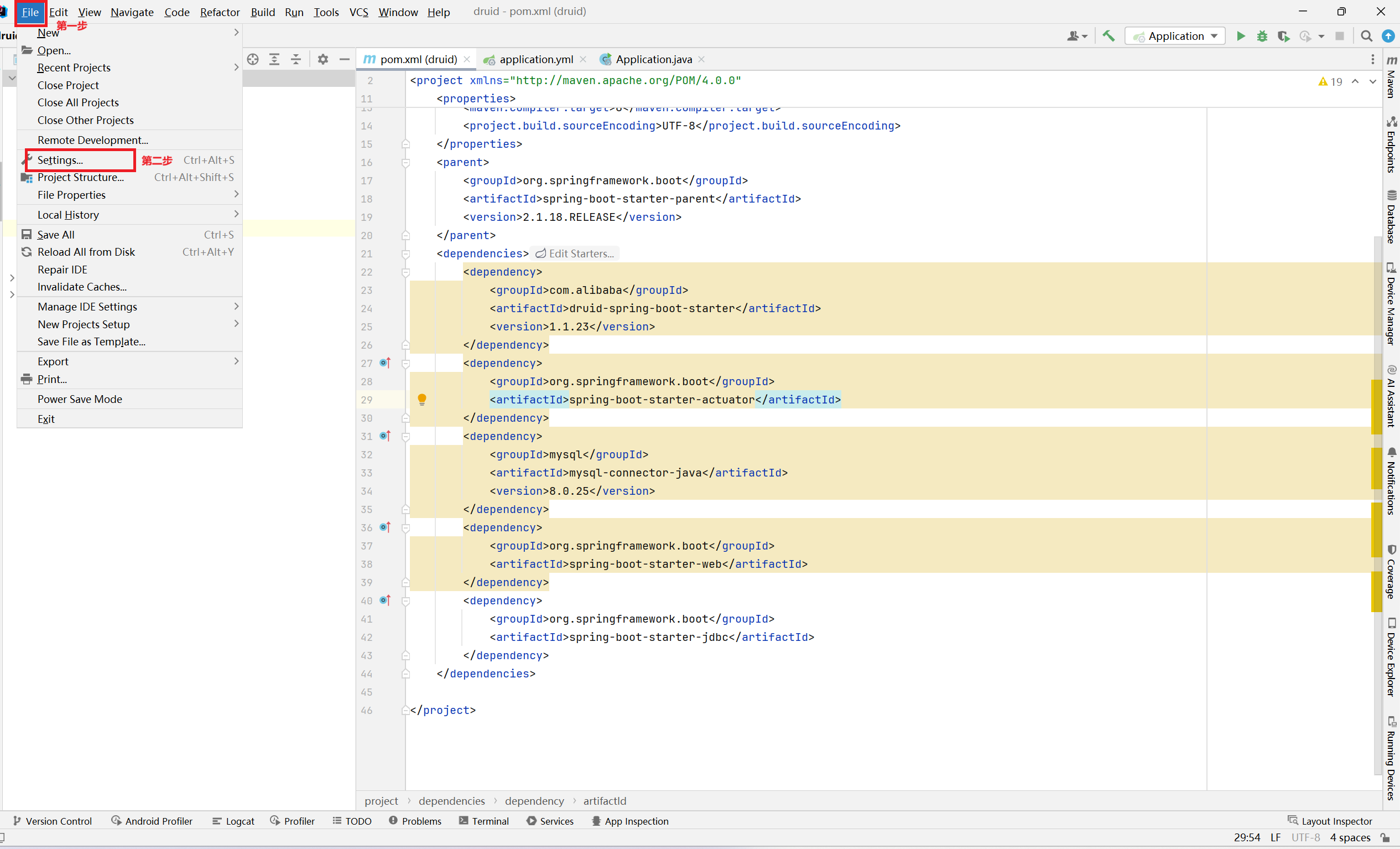Expand the Local History submenu
1400x849 pixels.
point(68,215)
